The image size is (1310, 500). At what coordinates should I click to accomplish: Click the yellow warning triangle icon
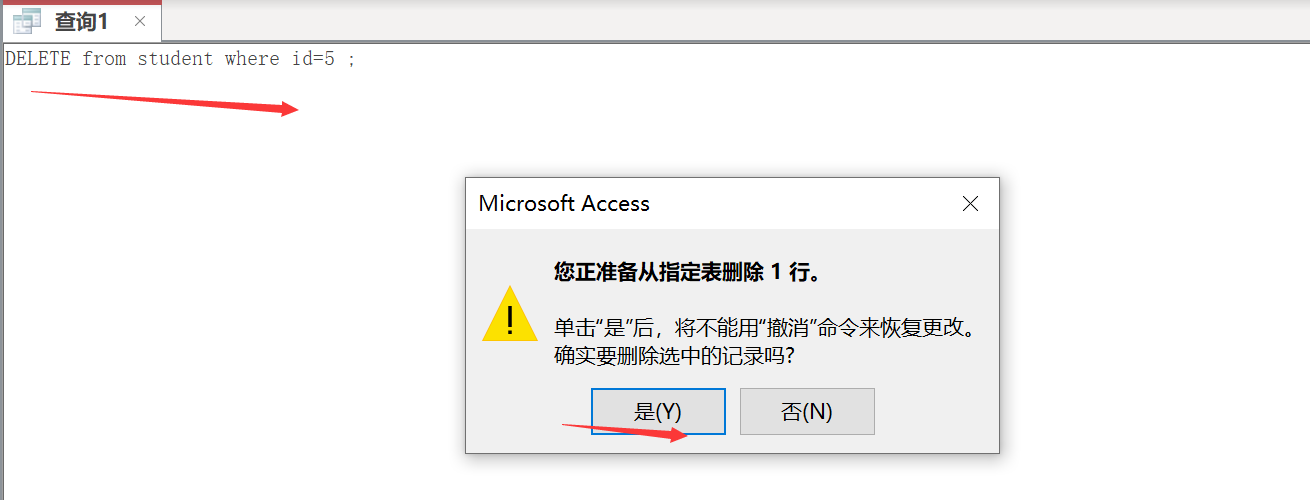[x=510, y=314]
